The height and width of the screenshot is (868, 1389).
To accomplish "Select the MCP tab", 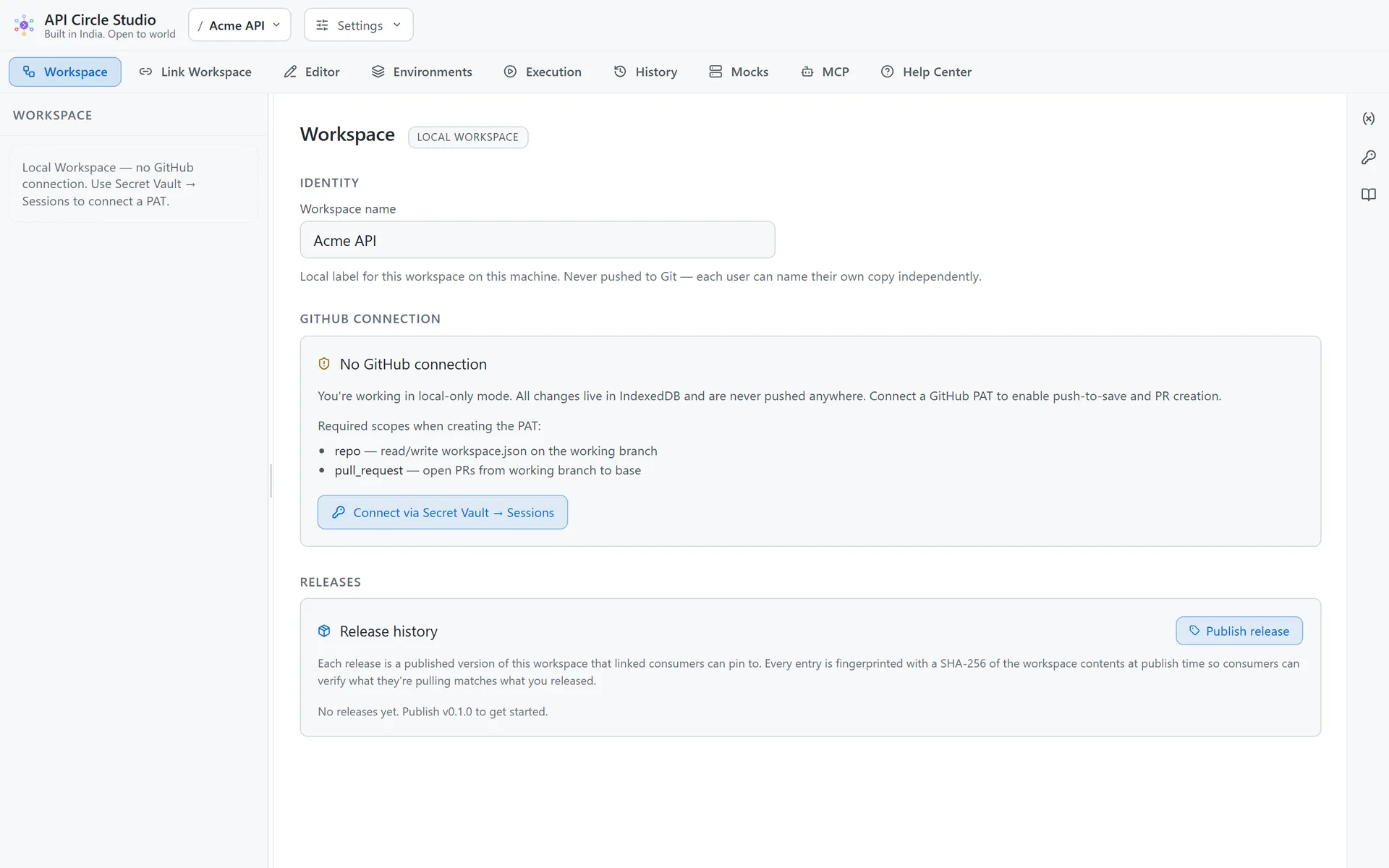I will pyautogui.click(x=825, y=72).
